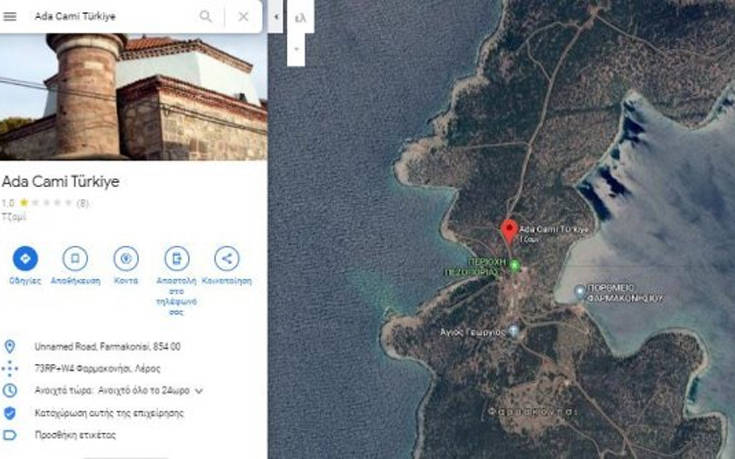
Task: Expand the opening hours dropdown arrow
Action: click(x=199, y=391)
